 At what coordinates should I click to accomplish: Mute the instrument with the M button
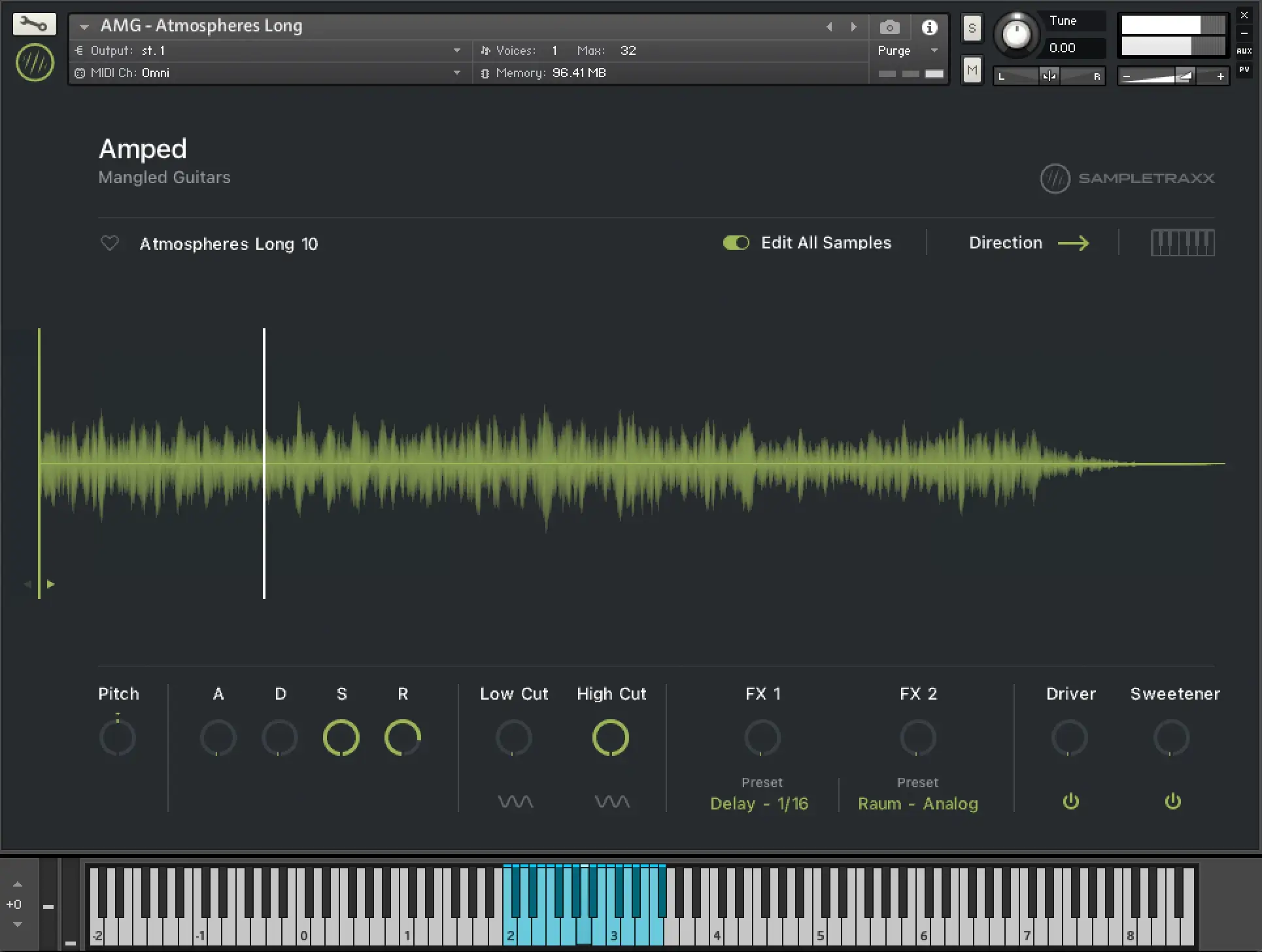972,70
